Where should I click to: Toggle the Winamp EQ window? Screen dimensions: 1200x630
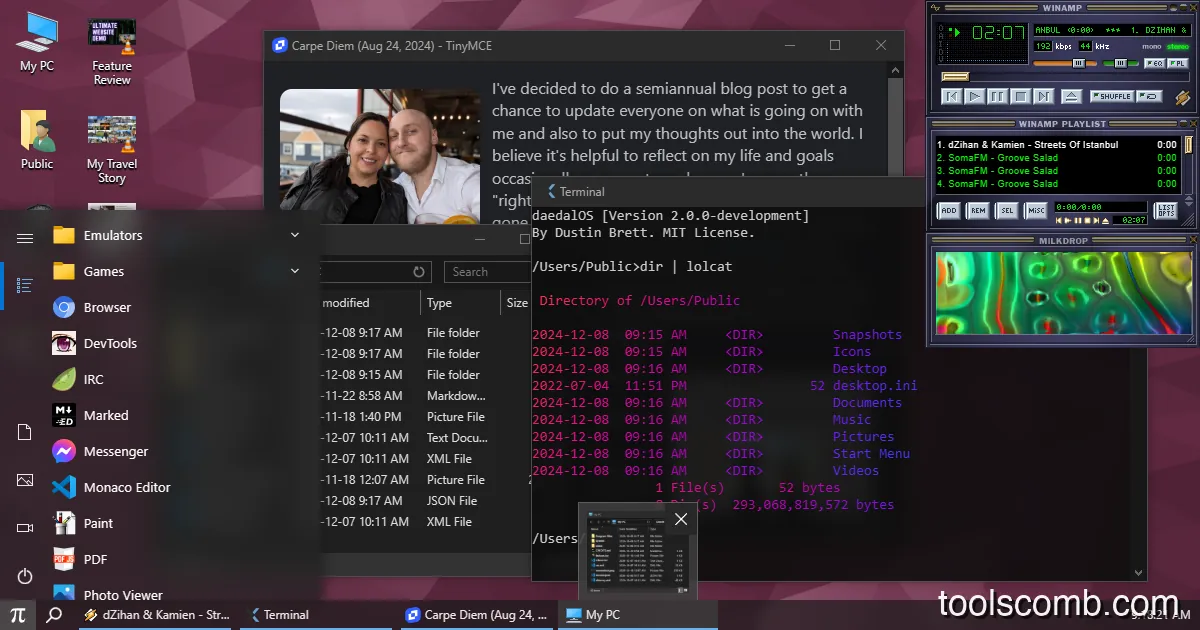tap(1153, 63)
